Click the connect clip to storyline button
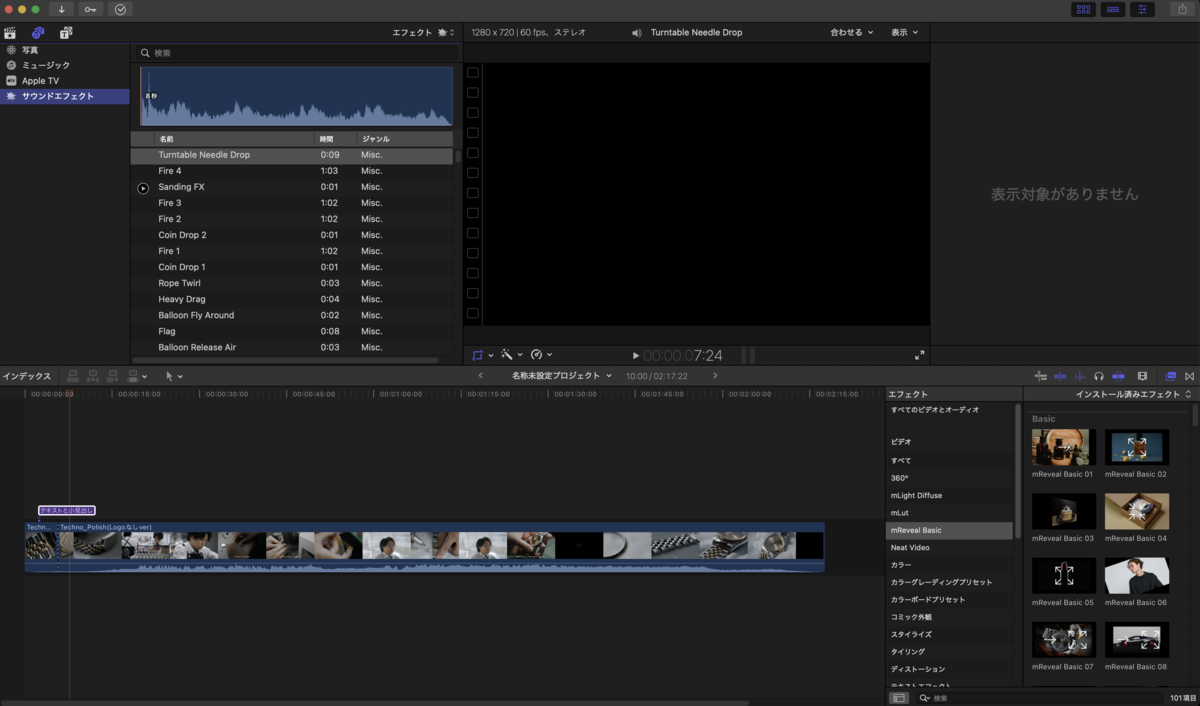 pyautogui.click(x=72, y=376)
